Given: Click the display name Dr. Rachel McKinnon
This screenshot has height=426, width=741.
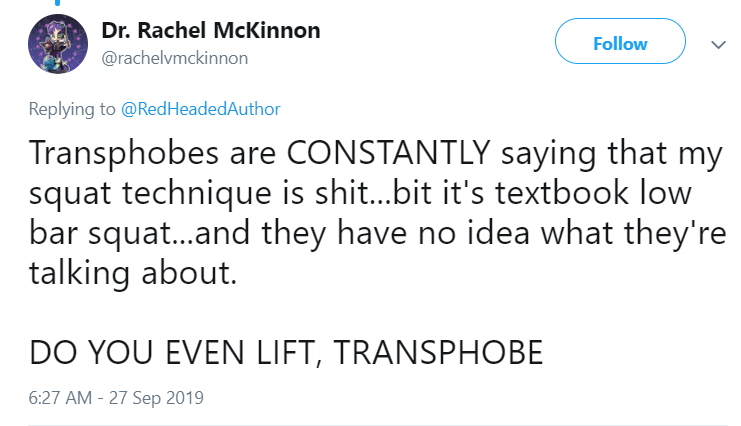Looking at the screenshot, I should click(x=211, y=30).
